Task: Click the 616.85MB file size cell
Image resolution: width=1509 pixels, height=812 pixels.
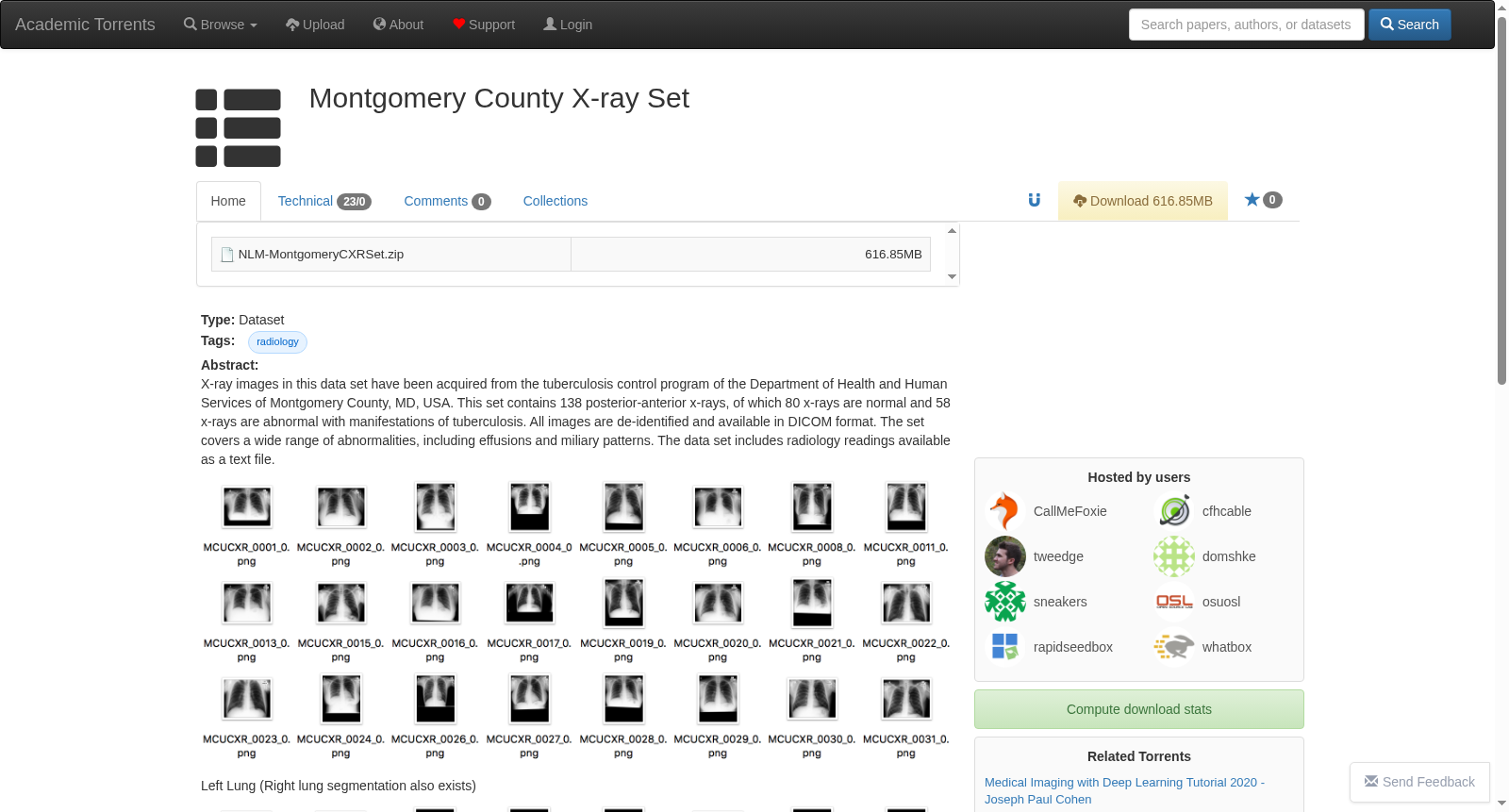Action: (x=751, y=255)
